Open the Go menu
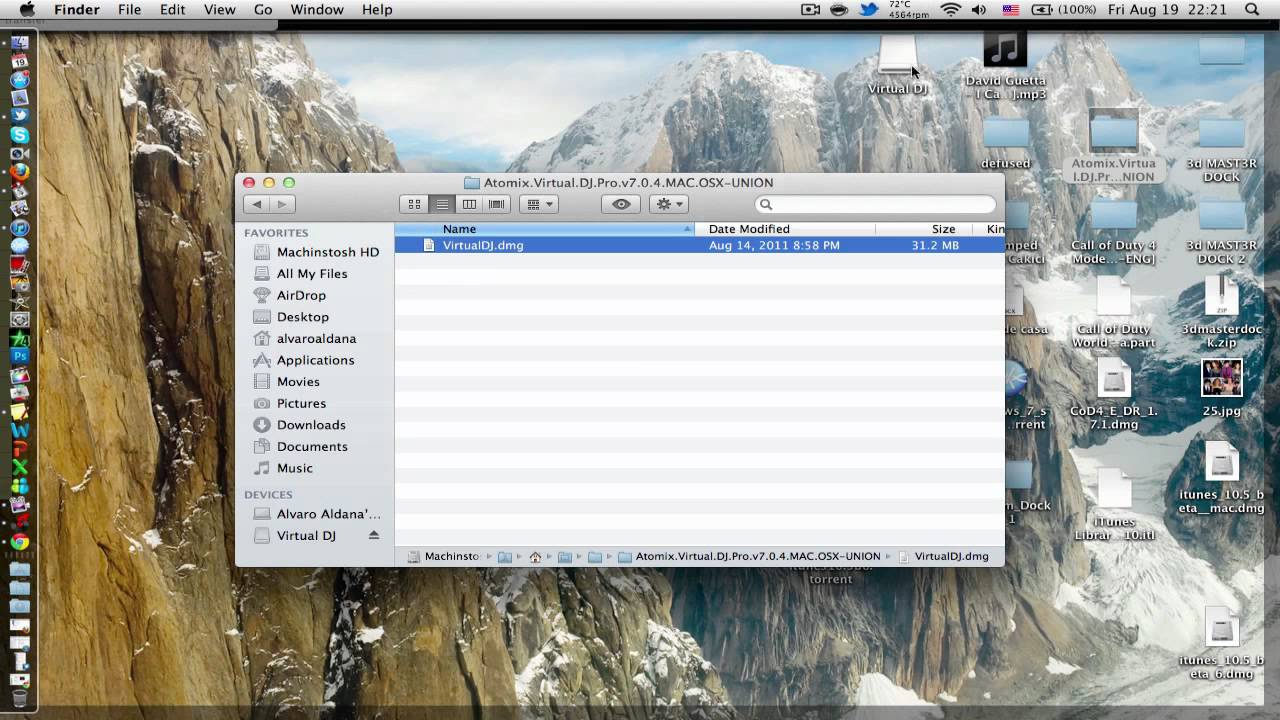 263,10
